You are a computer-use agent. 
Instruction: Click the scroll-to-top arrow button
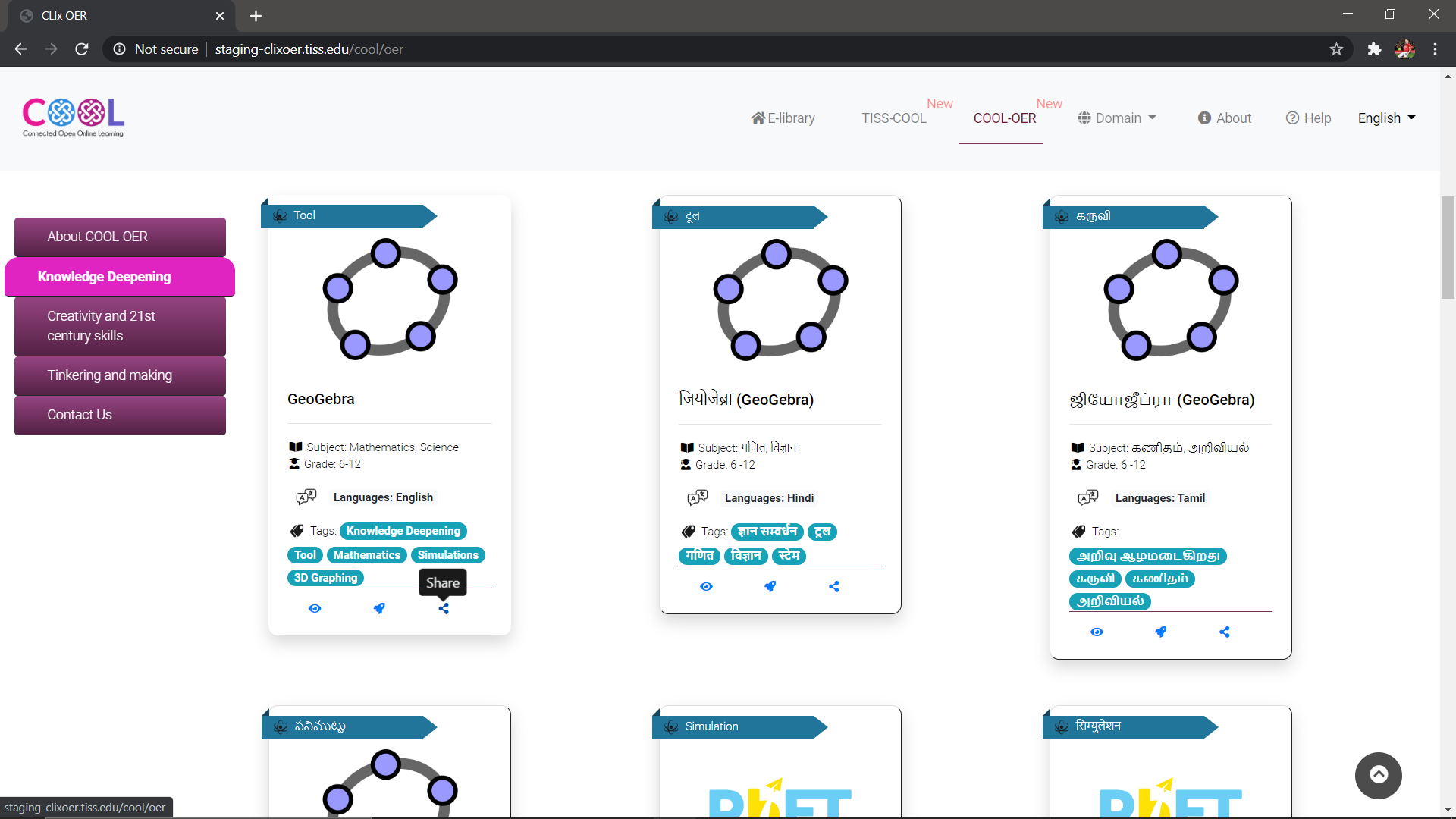[x=1378, y=775]
